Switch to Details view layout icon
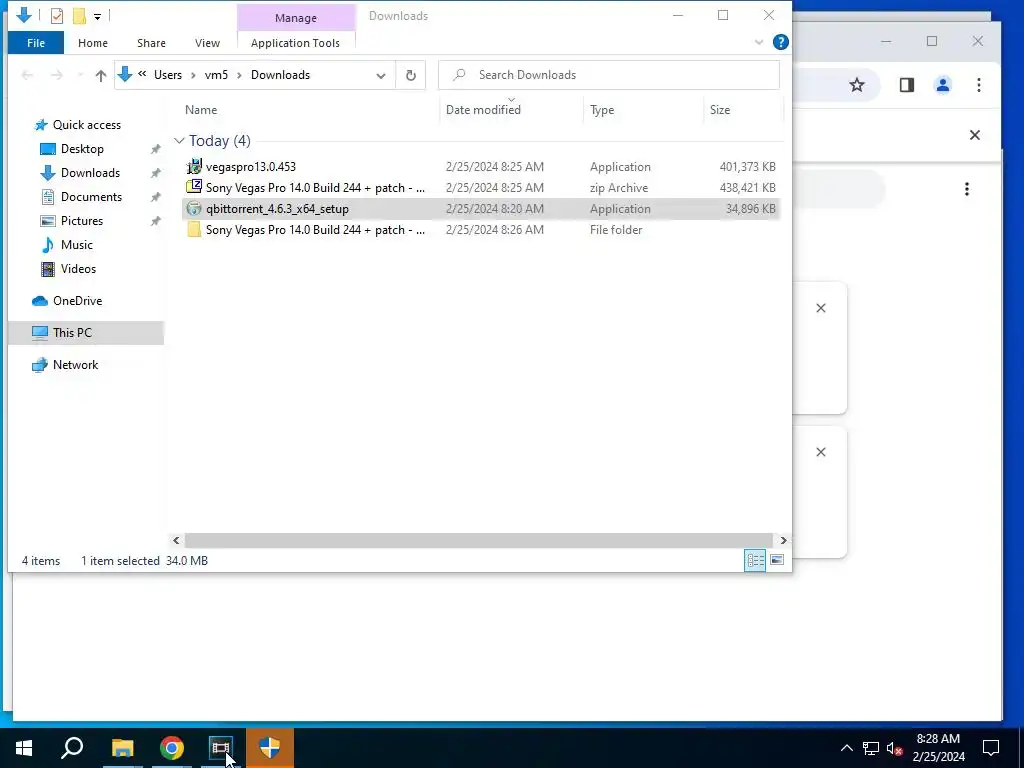The width and height of the screenshot is (1024, 768). (755, 560)
